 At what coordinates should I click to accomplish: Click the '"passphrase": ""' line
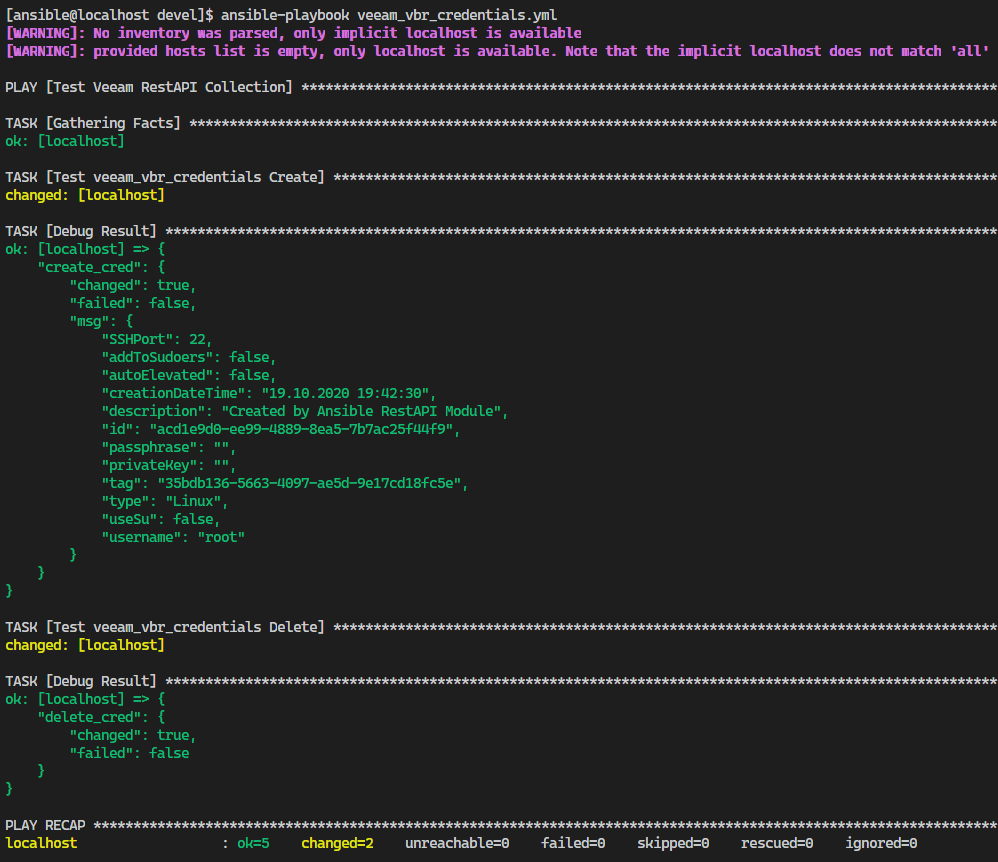click(x=169, y=448)
